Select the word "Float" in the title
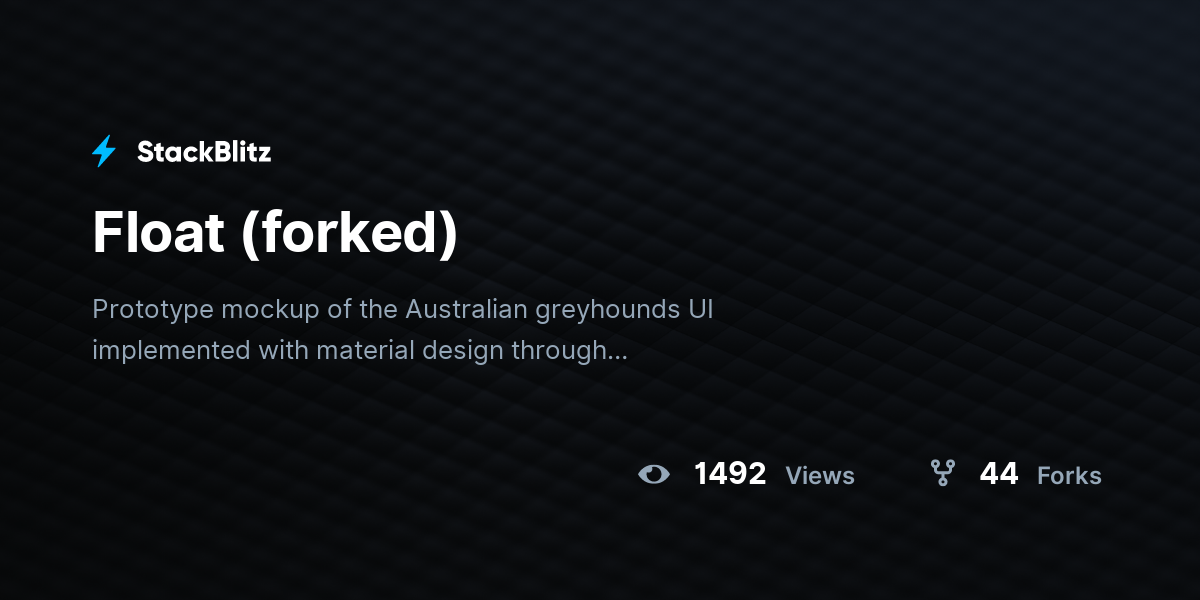The height and width of the screenshot is (600, 1200). tap(159, 233)
